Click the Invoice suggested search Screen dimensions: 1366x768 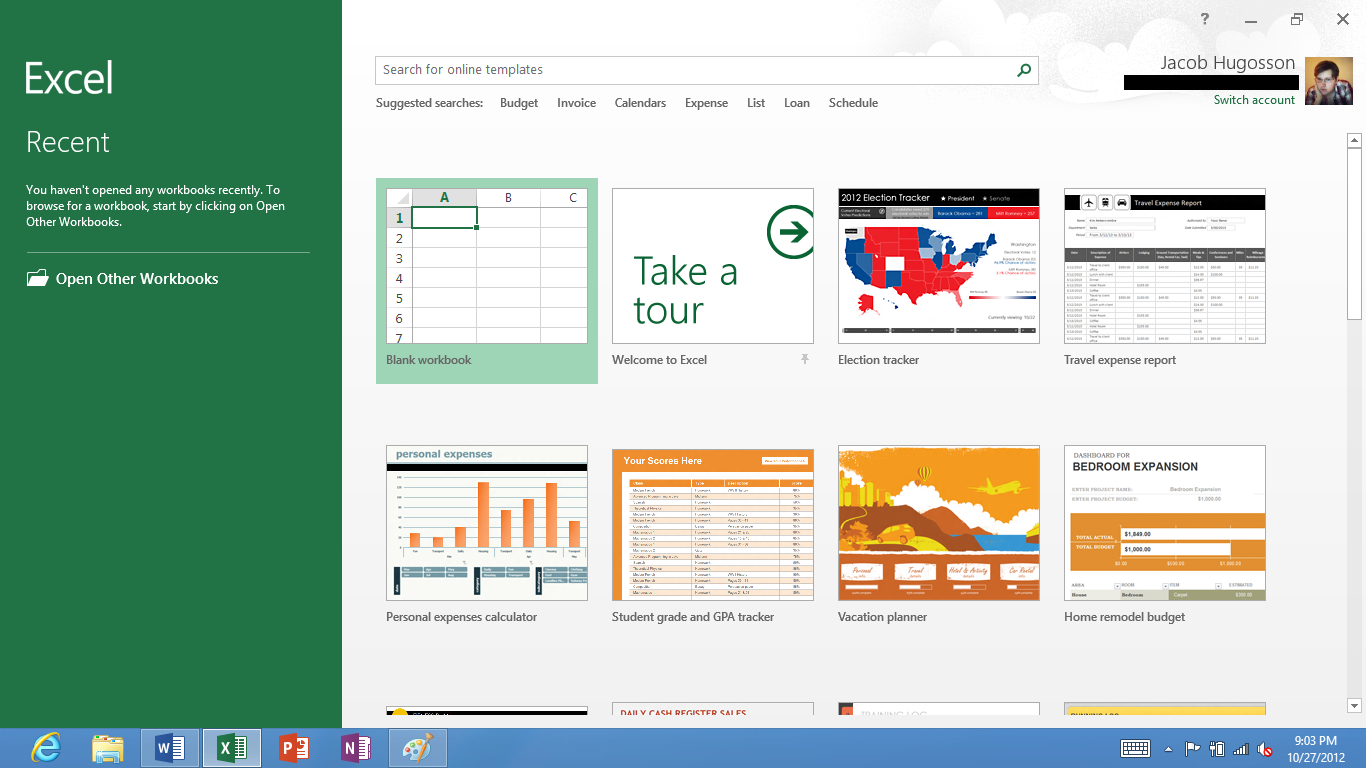coord(576,102)
